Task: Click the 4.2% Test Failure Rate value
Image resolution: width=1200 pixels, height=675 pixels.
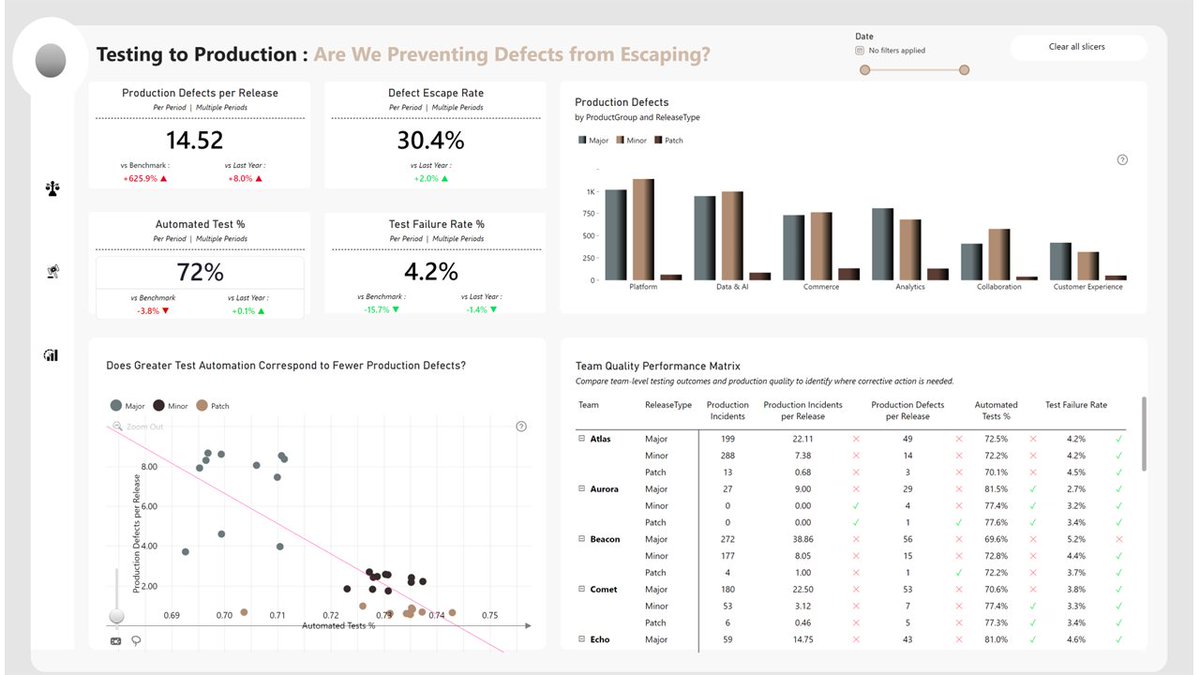Action: [x=431, y=272]
